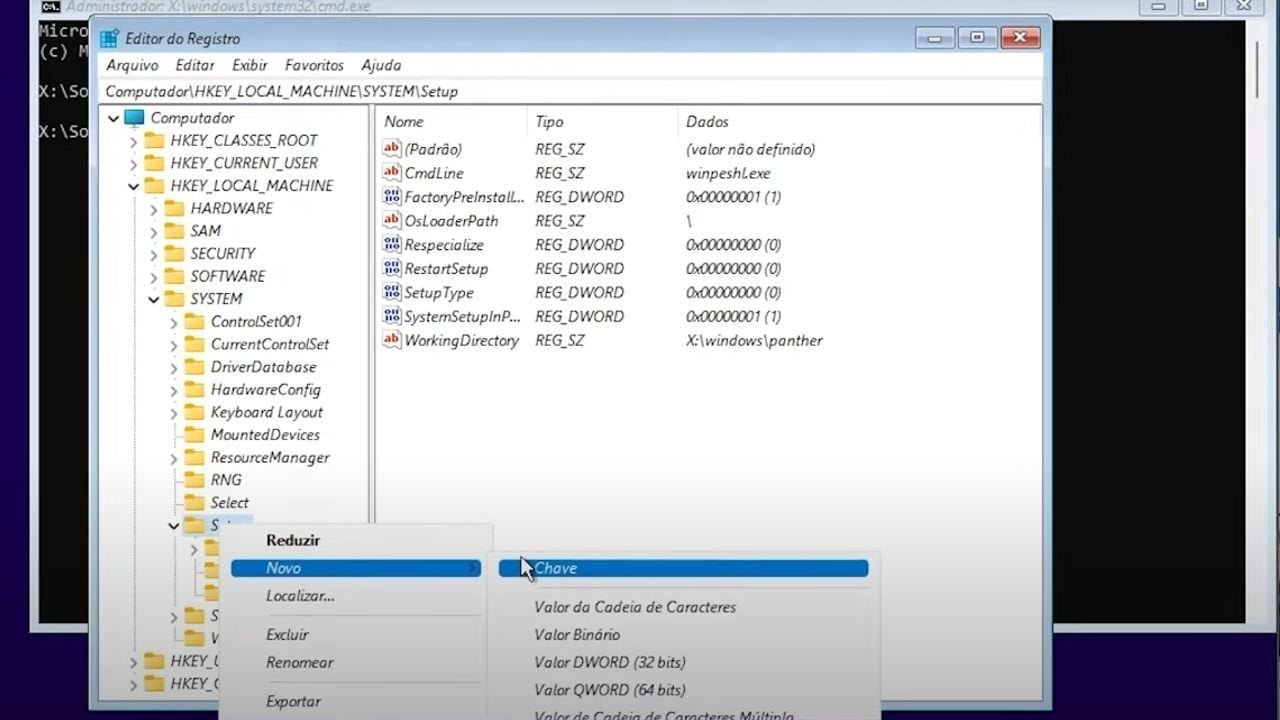Click the ab icon next to (Padrão)
This screenshot has width=1280, height=720.
click(391, 148)
